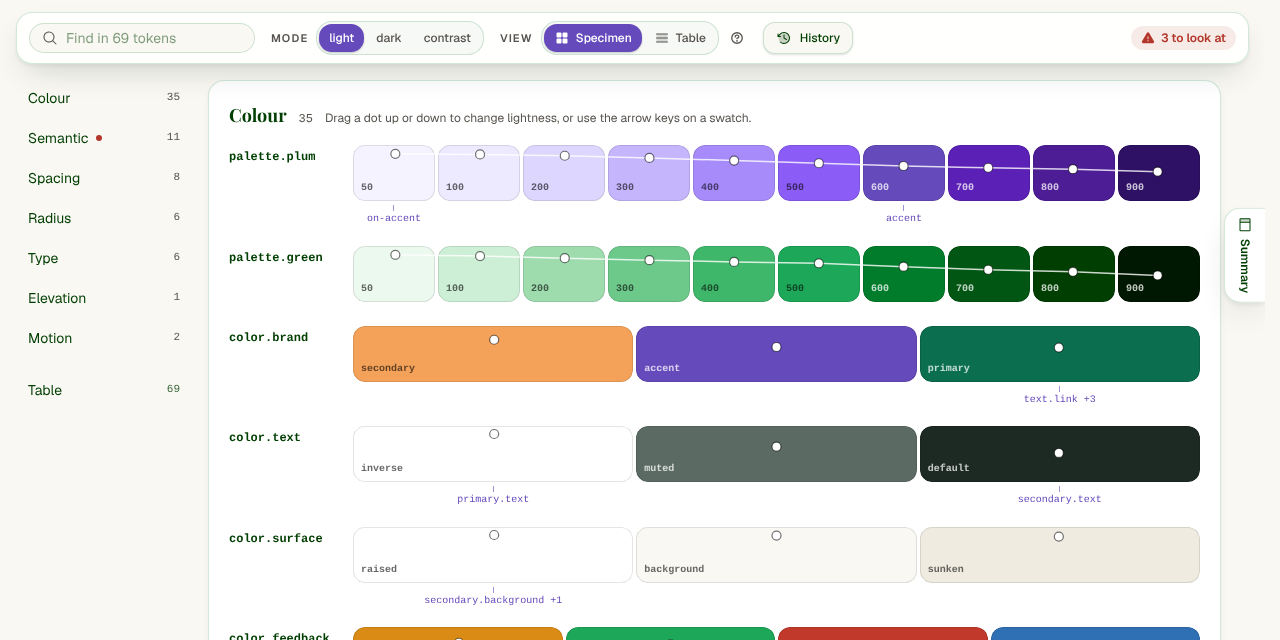The image size is (1280, 640).
Task: Focus the Find in 69 tokens field
Action: coord(142,38)
